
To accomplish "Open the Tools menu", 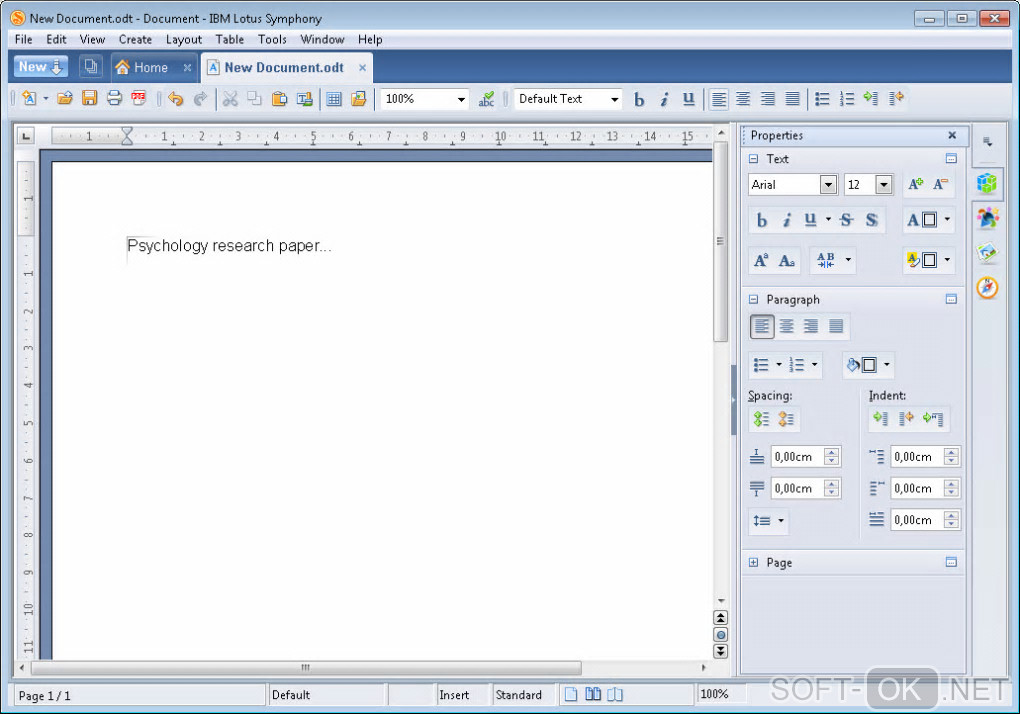I will [x=272, y=39].
